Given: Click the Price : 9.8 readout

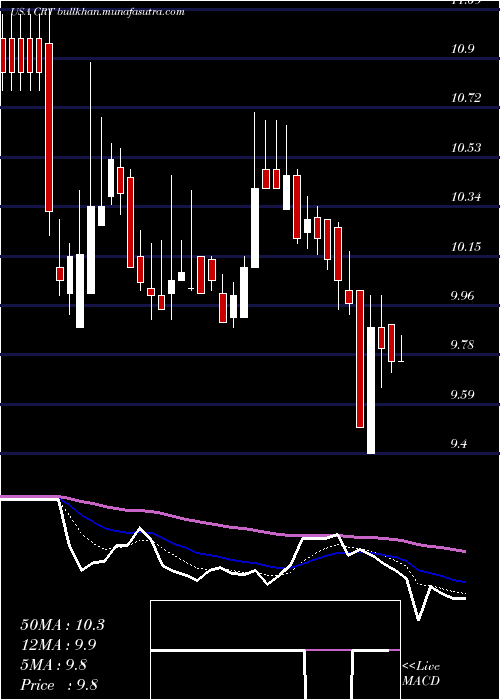Looking at the screenshot, I should [59, 685].
